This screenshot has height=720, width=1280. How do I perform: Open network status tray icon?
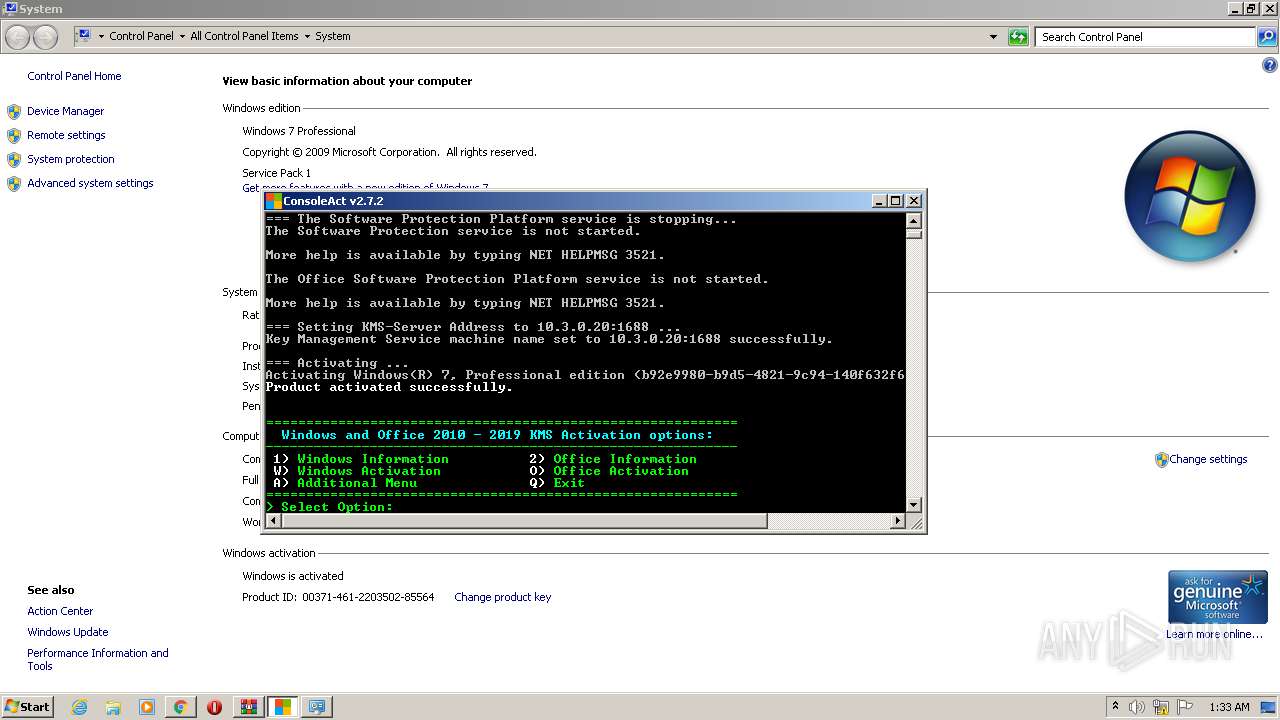(1161, 707)
